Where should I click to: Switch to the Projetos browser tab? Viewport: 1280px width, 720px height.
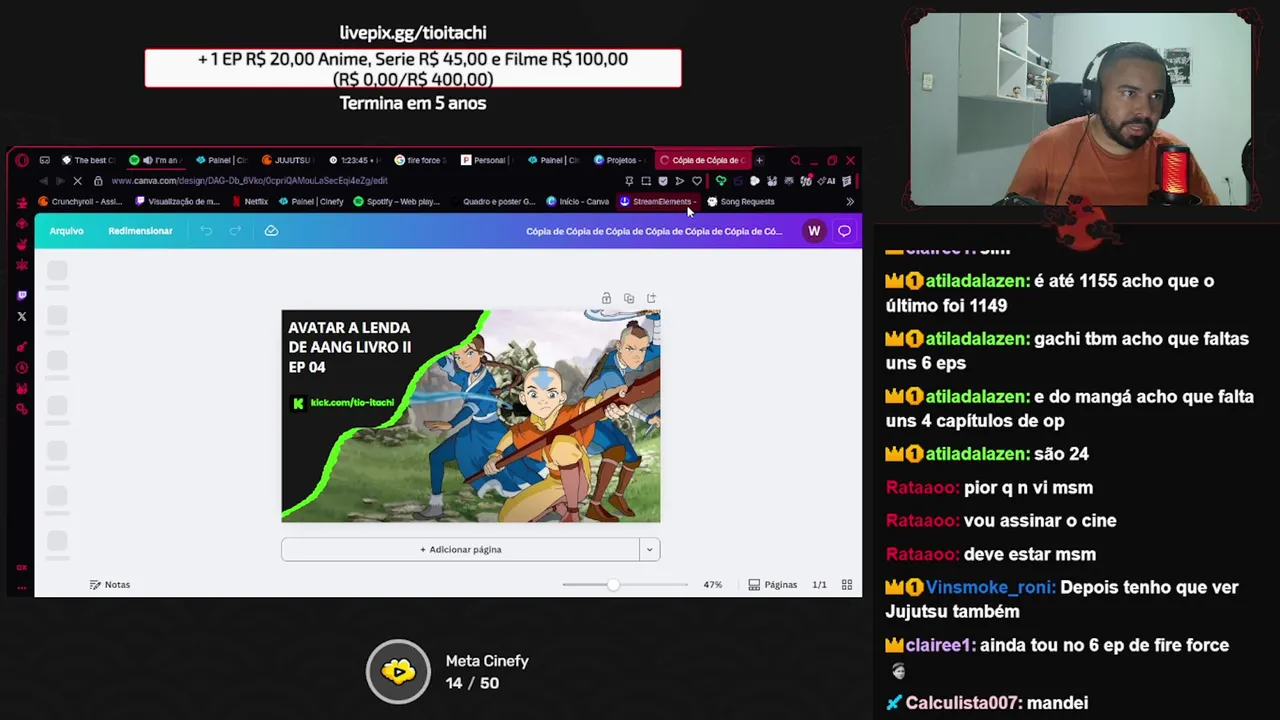[x=620, y=160]
